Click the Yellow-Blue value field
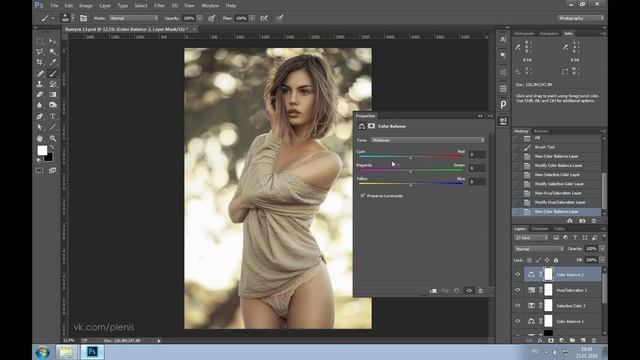Screen dimensions: 640x360 [477, 182]
